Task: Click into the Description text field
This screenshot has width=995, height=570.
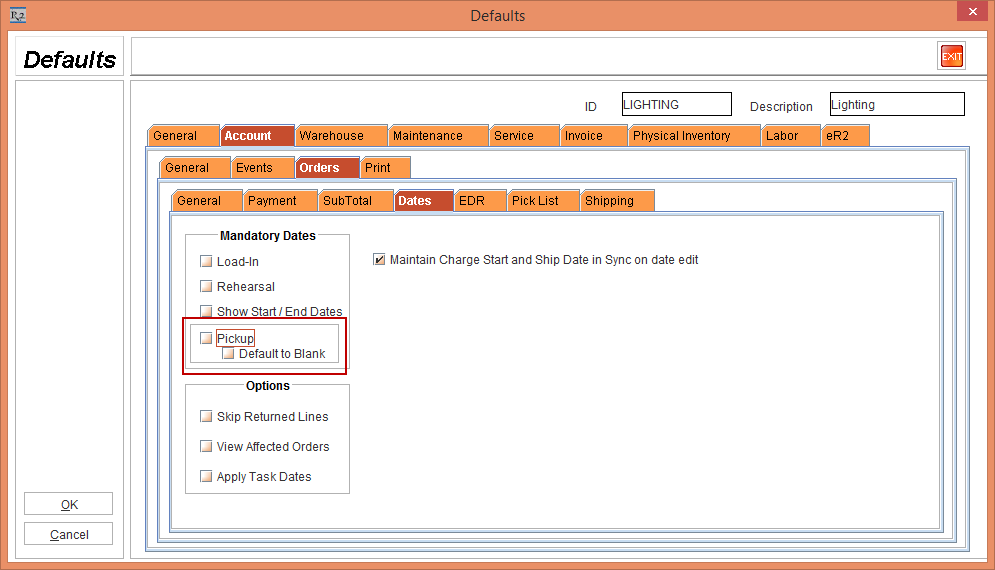Action: [896, 105]
